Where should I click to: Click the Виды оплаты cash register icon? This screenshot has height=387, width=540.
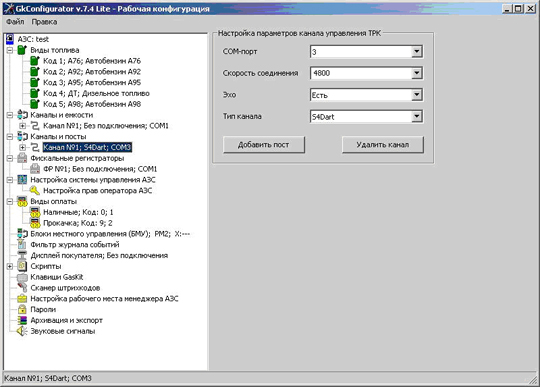pyautogui.click(x=22, y=201)
